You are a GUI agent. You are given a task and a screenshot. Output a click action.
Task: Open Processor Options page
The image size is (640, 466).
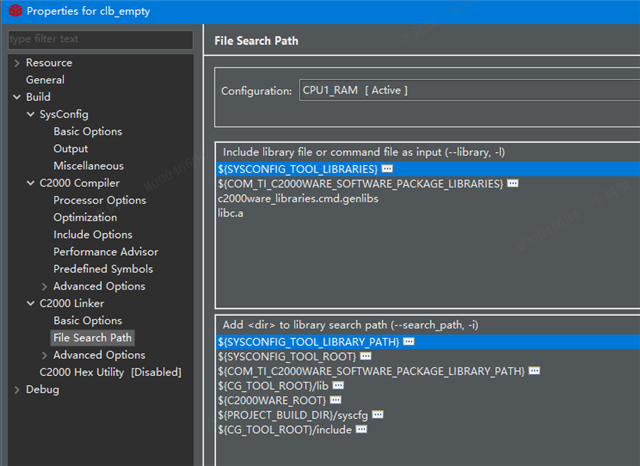100,200
